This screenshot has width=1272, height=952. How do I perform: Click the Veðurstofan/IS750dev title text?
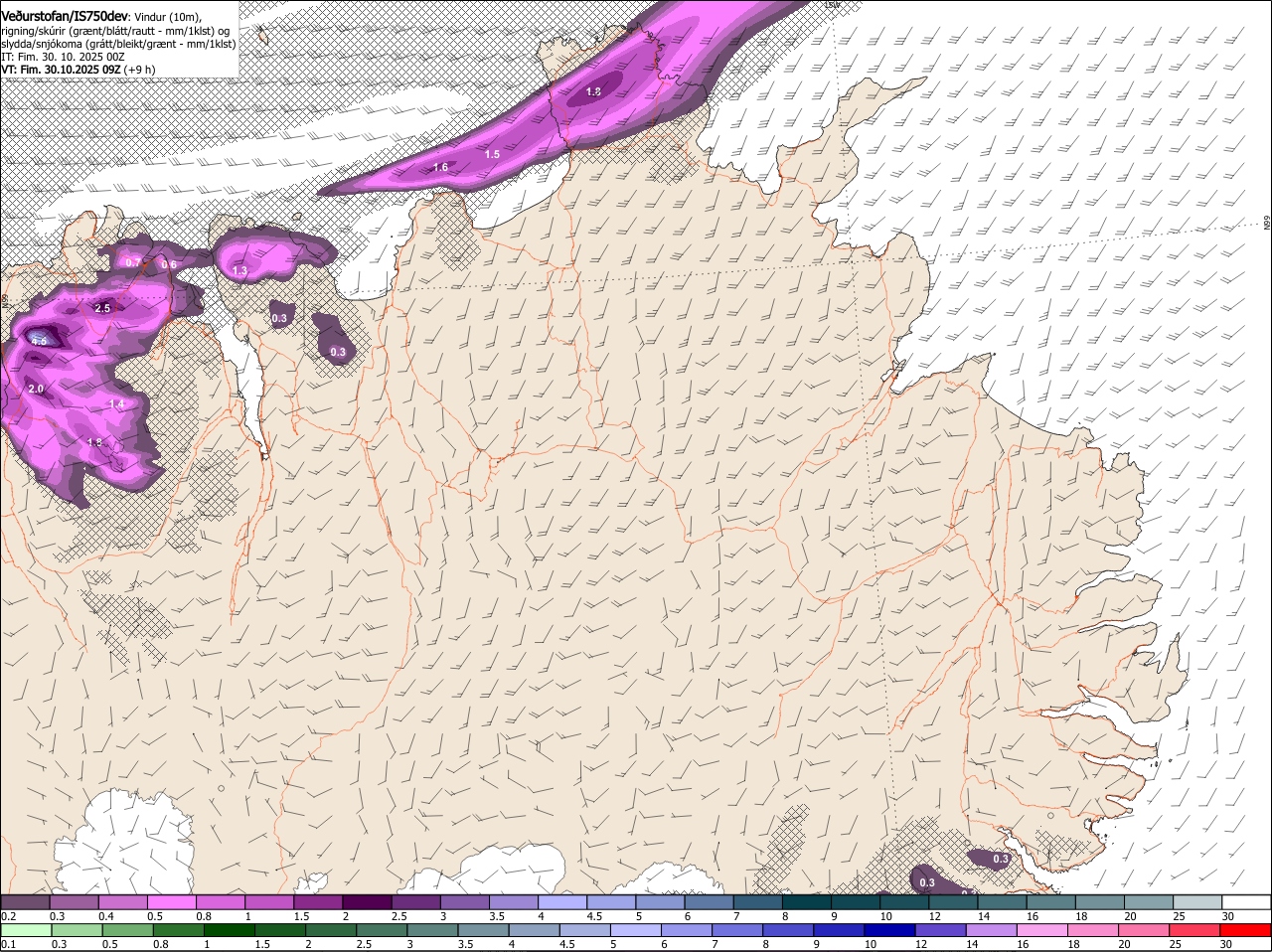[65, 15]
